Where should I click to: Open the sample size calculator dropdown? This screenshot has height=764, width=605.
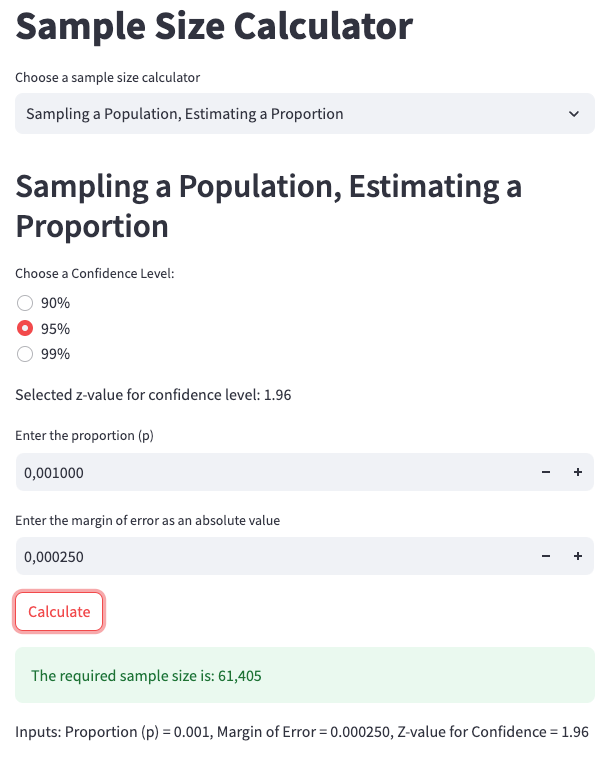(x=290, y=114)
